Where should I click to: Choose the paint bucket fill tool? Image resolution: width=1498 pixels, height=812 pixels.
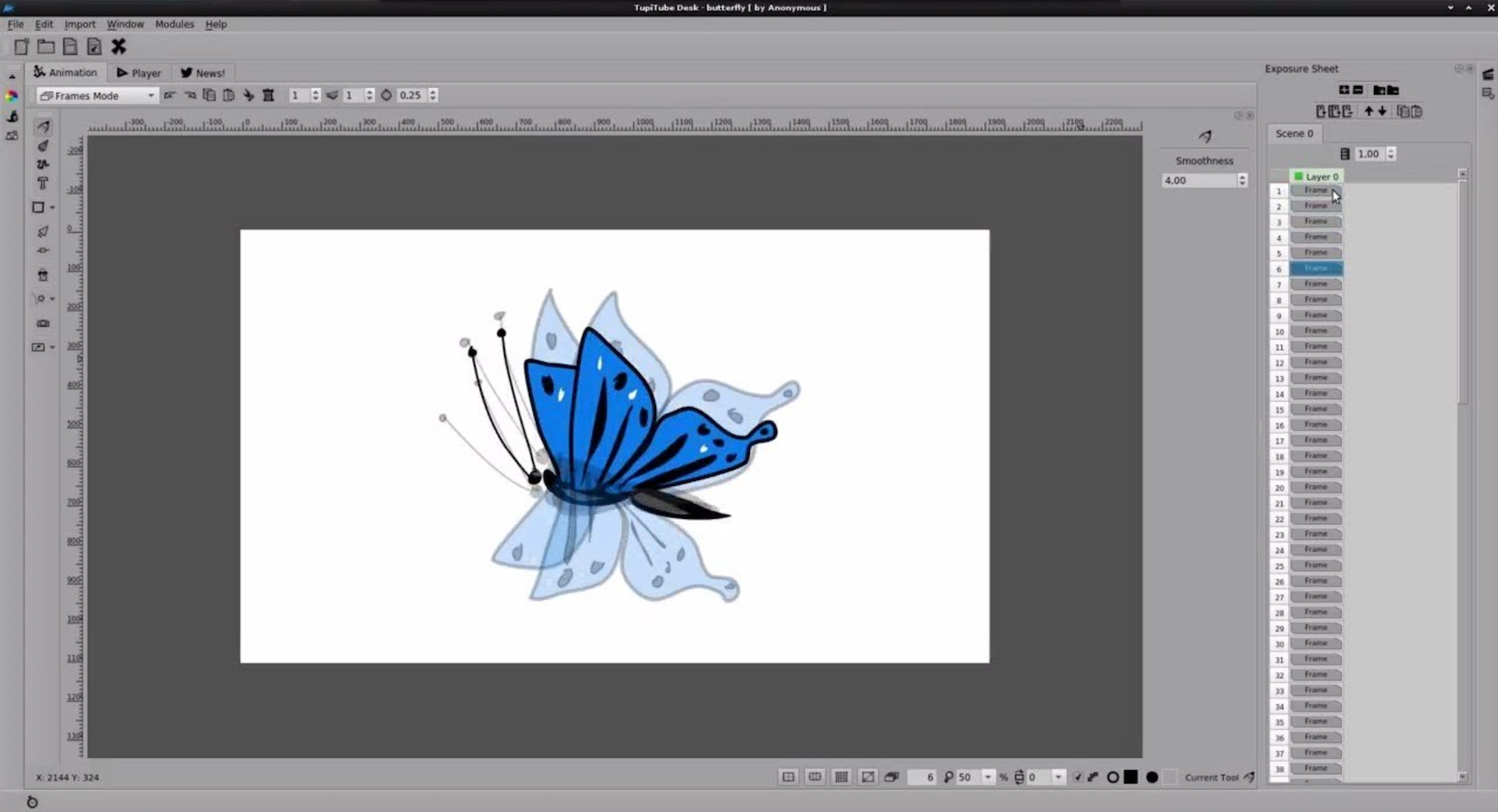pyautogui.click(x=43, y=275)
